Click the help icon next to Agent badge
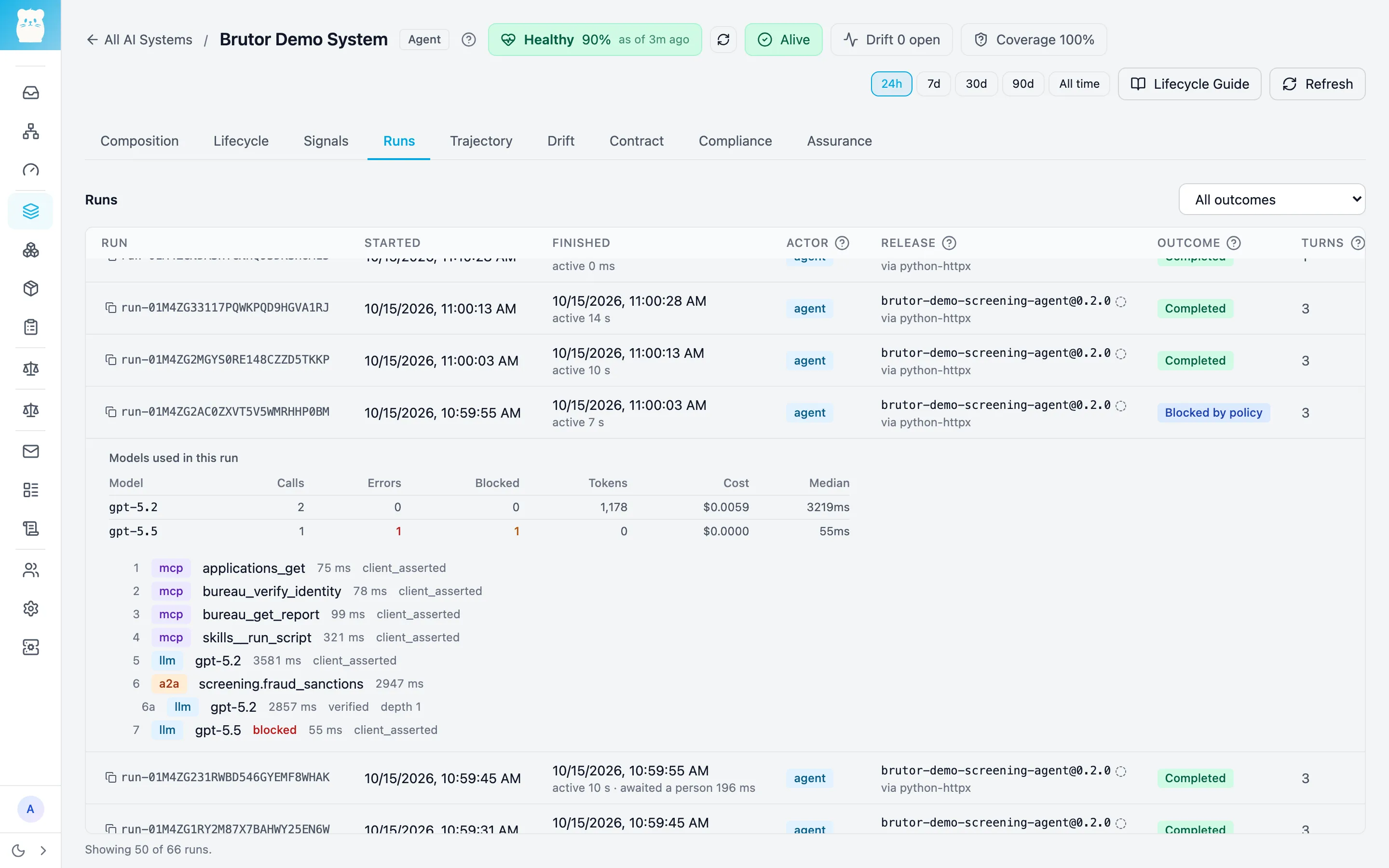1389x868 pixels. point(468,40)
